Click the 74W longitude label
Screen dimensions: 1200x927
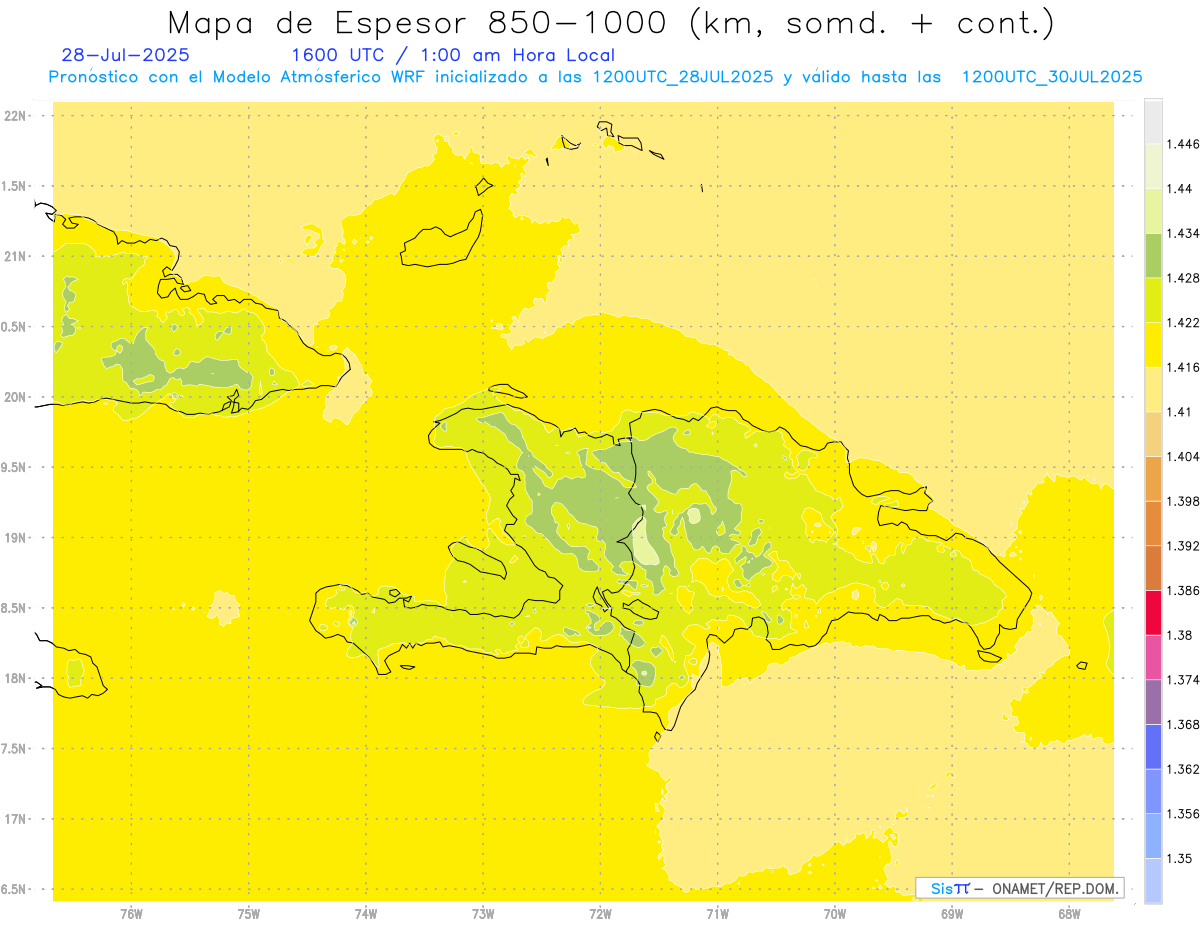366,914
